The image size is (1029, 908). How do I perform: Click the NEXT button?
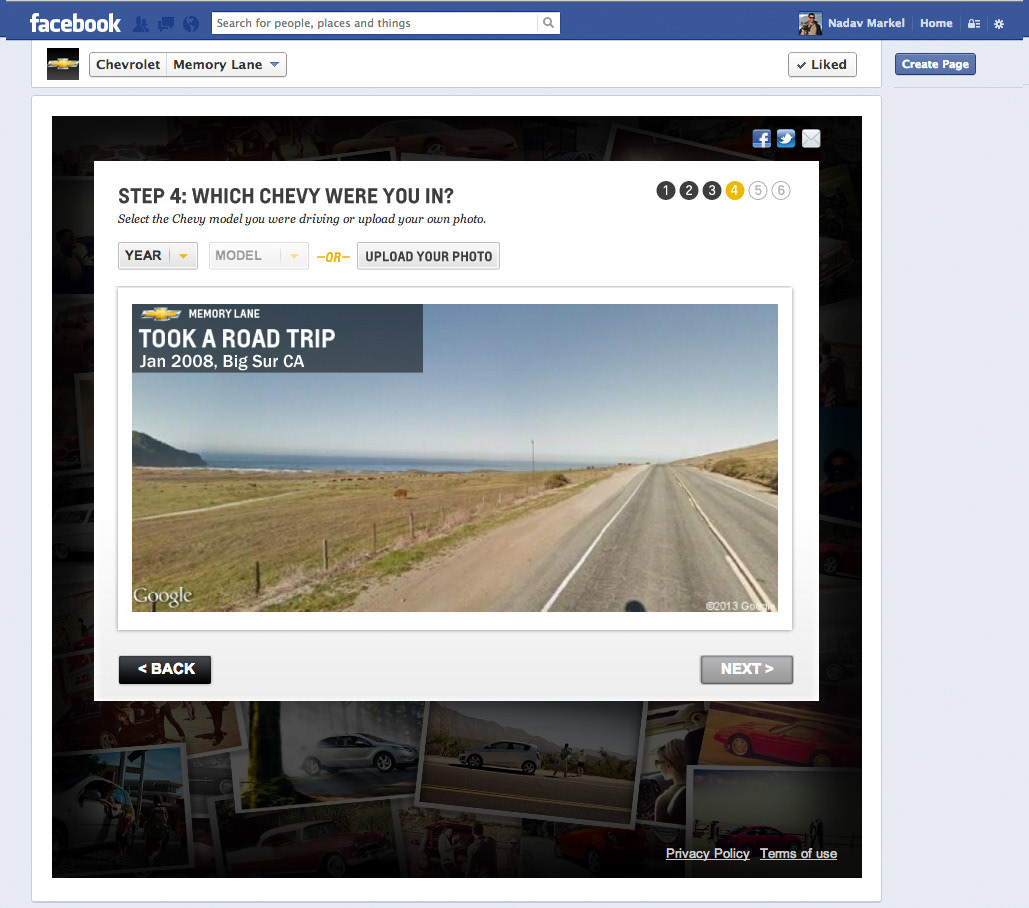point(747,669)
